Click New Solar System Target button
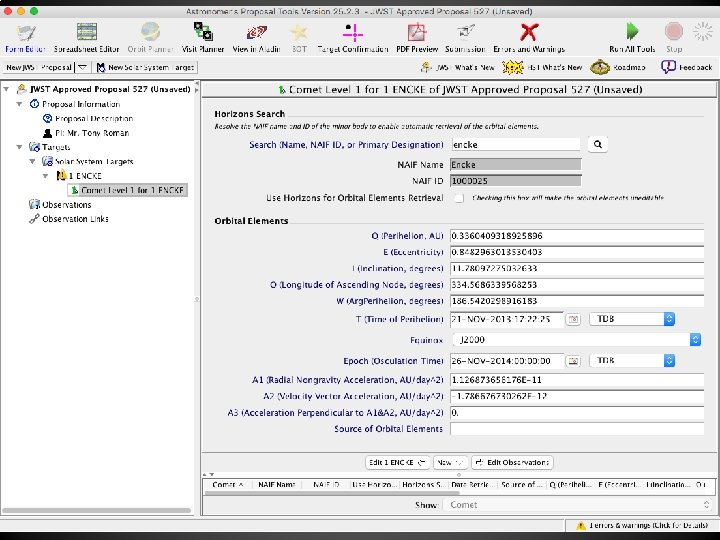 146,68
